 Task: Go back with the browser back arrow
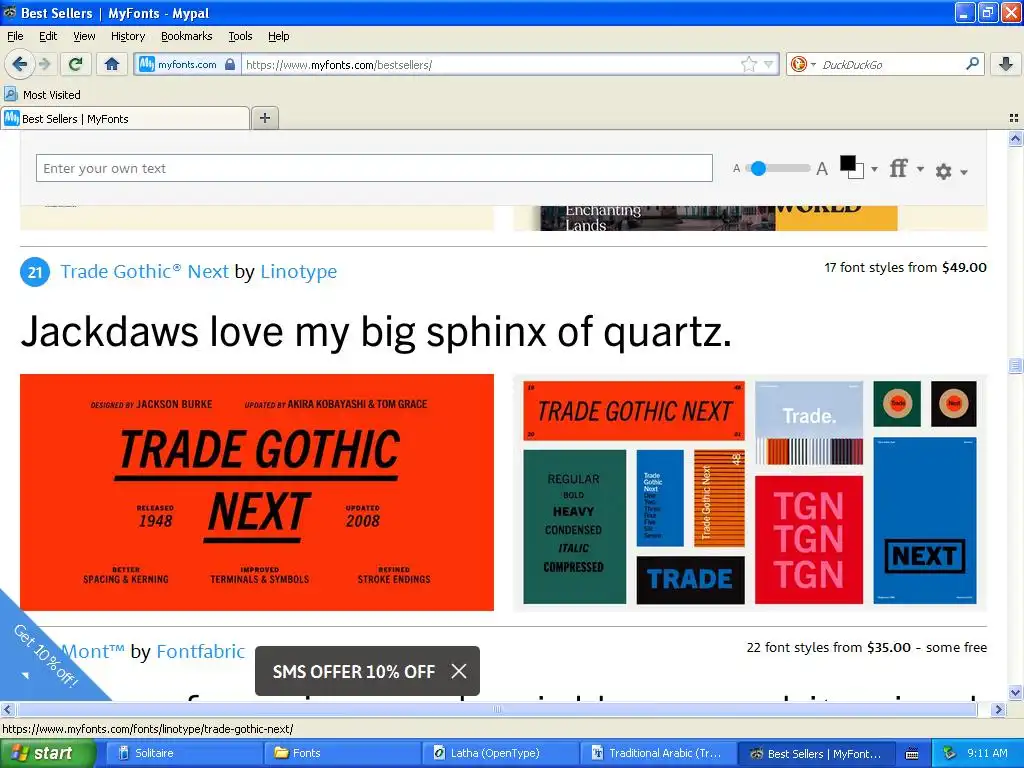pyautogui.click(x=19, y=64)
